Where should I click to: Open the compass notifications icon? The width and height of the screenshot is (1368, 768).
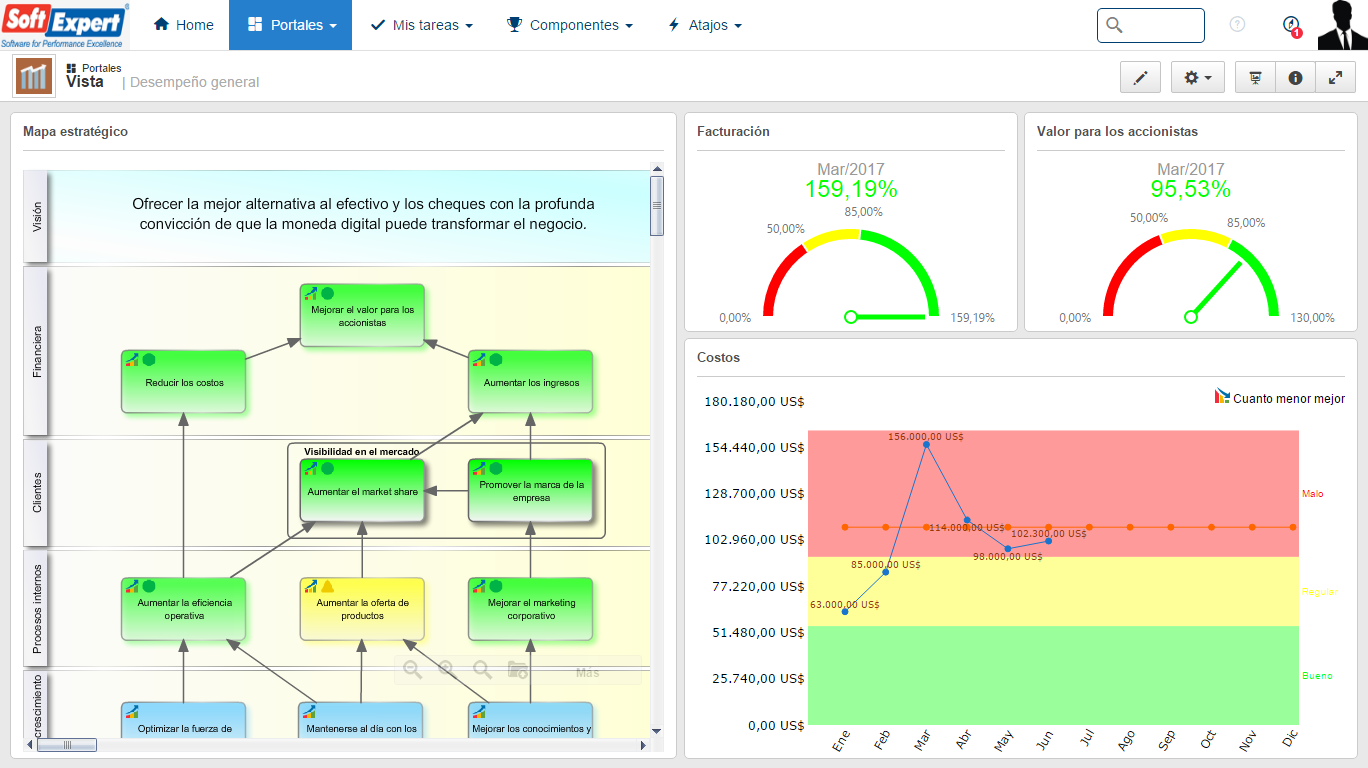(x=1291, y=25)
